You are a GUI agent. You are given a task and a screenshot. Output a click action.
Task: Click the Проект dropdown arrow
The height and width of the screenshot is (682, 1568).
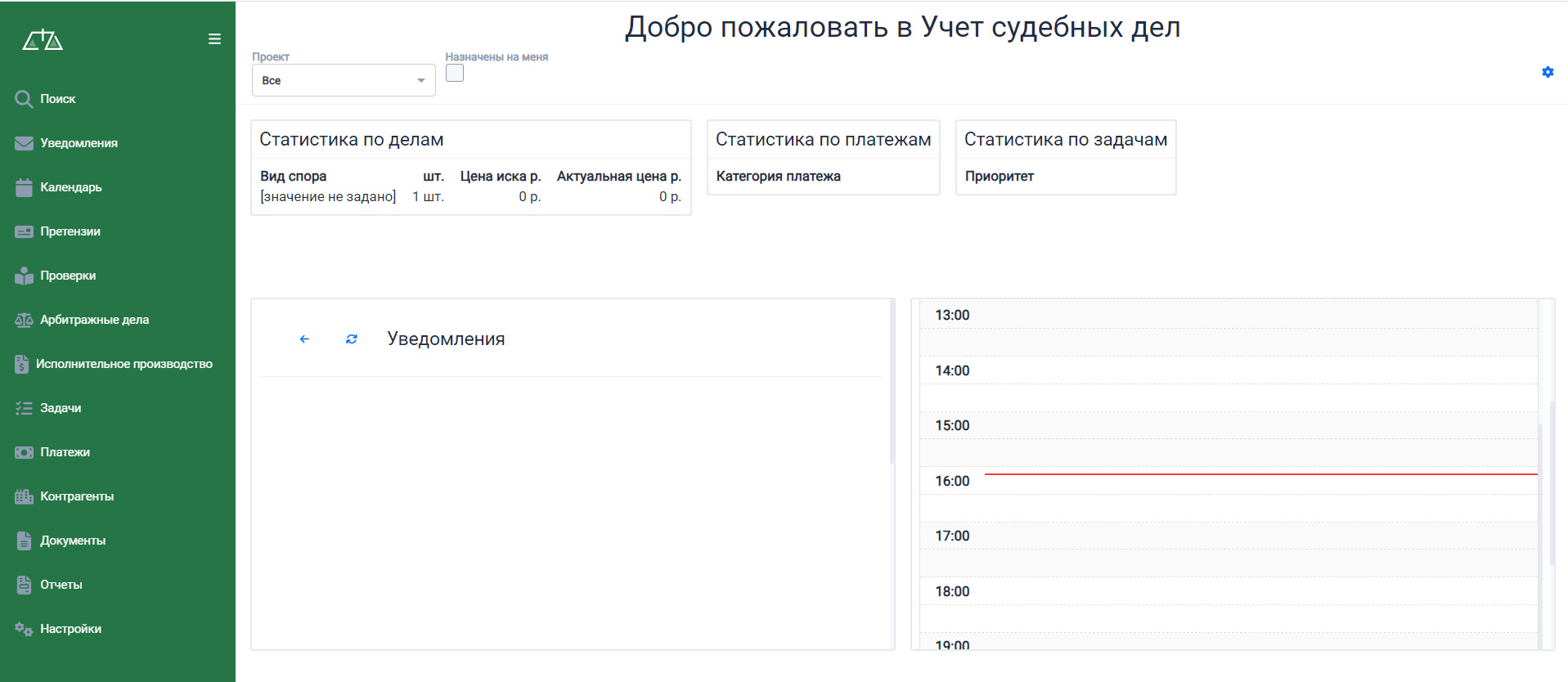click(421, 80)
